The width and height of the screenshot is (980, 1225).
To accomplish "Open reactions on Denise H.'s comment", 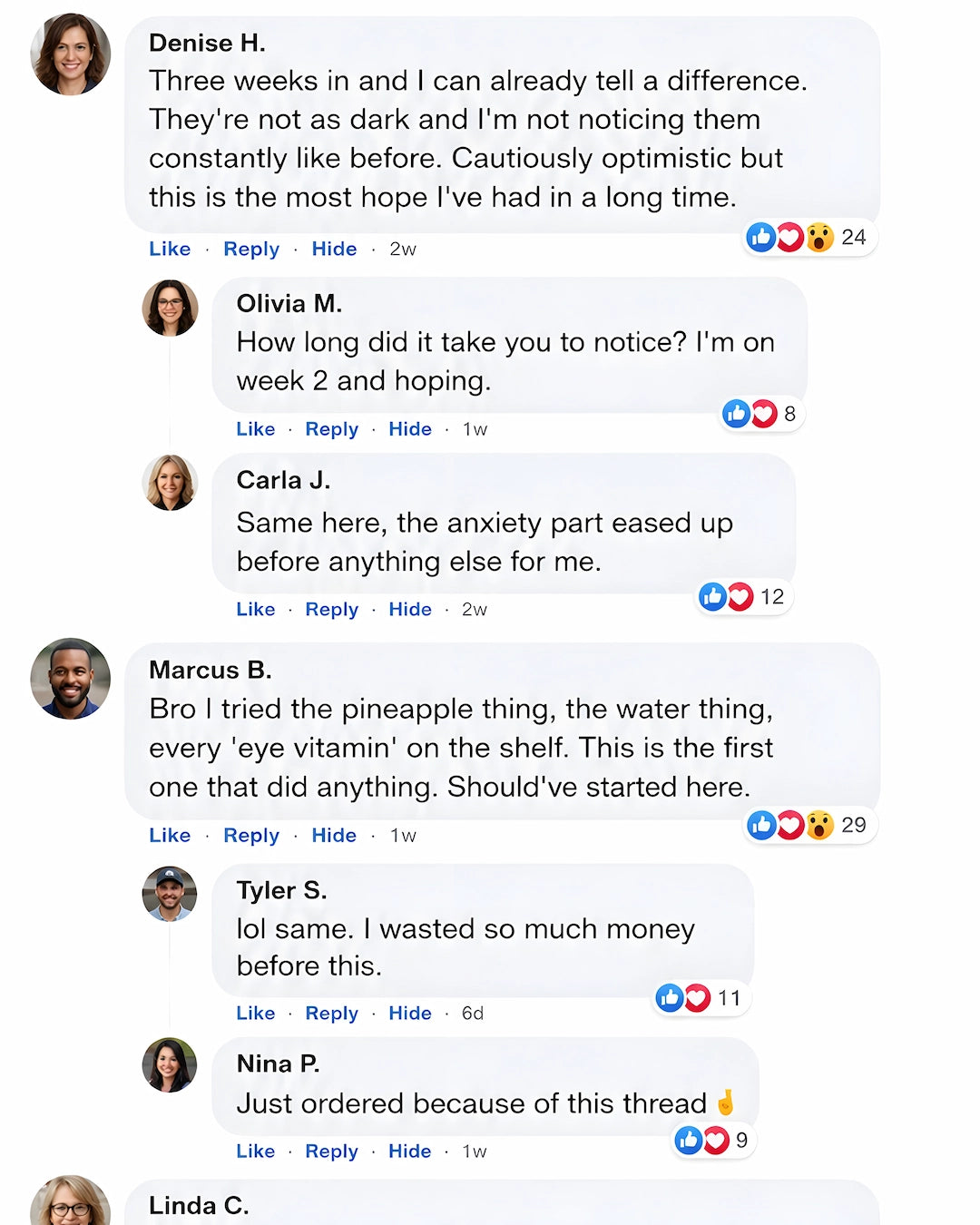I will pos(809,238).
